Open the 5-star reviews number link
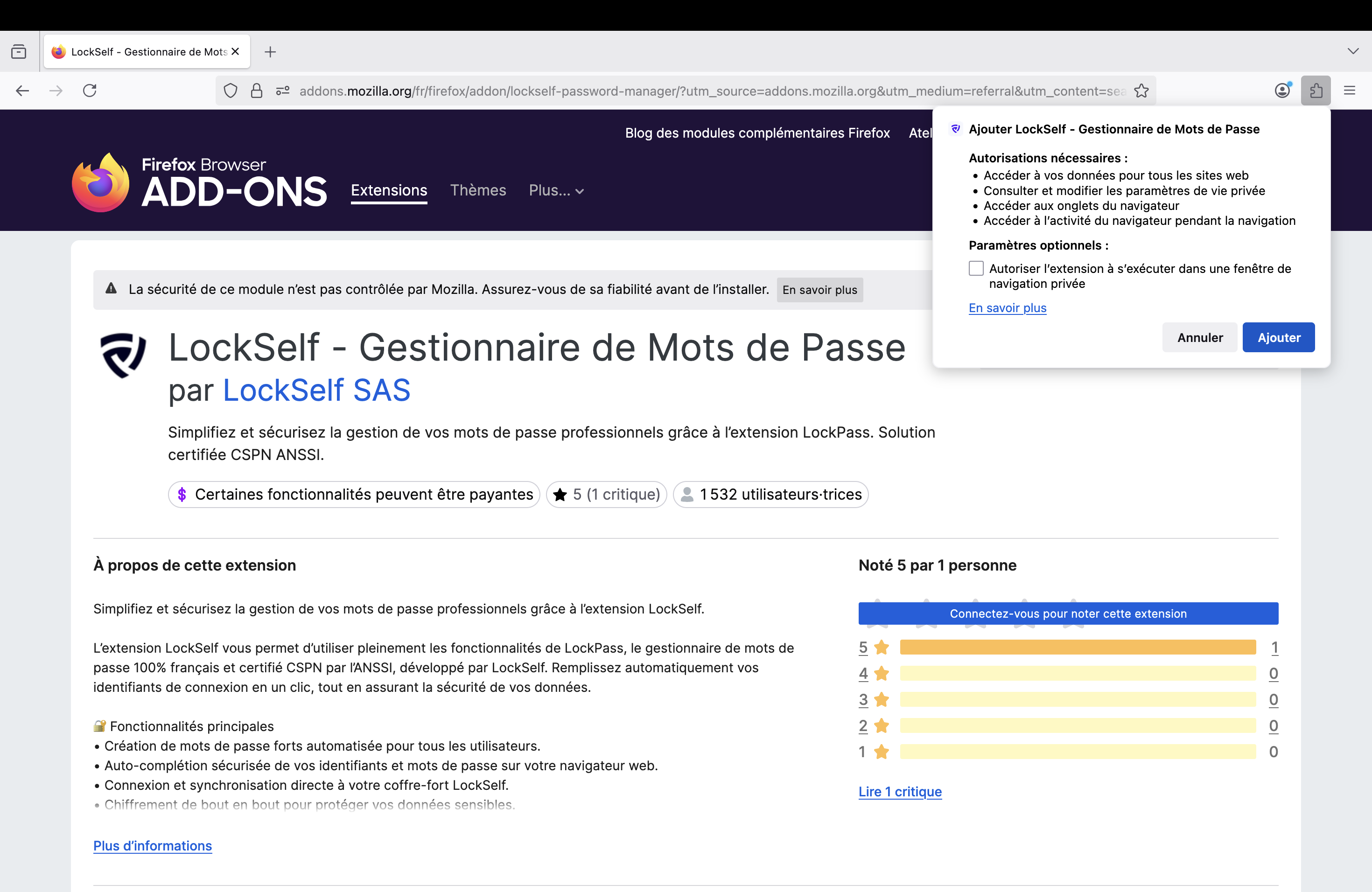The height and width of the screenshot is (892, 1372). [863, 648]
